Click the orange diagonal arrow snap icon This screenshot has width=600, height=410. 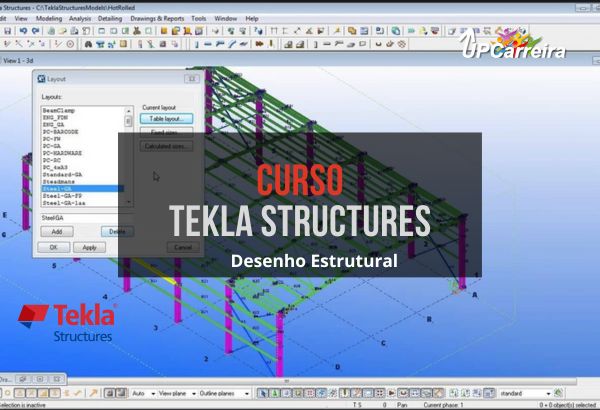[93, 393]
